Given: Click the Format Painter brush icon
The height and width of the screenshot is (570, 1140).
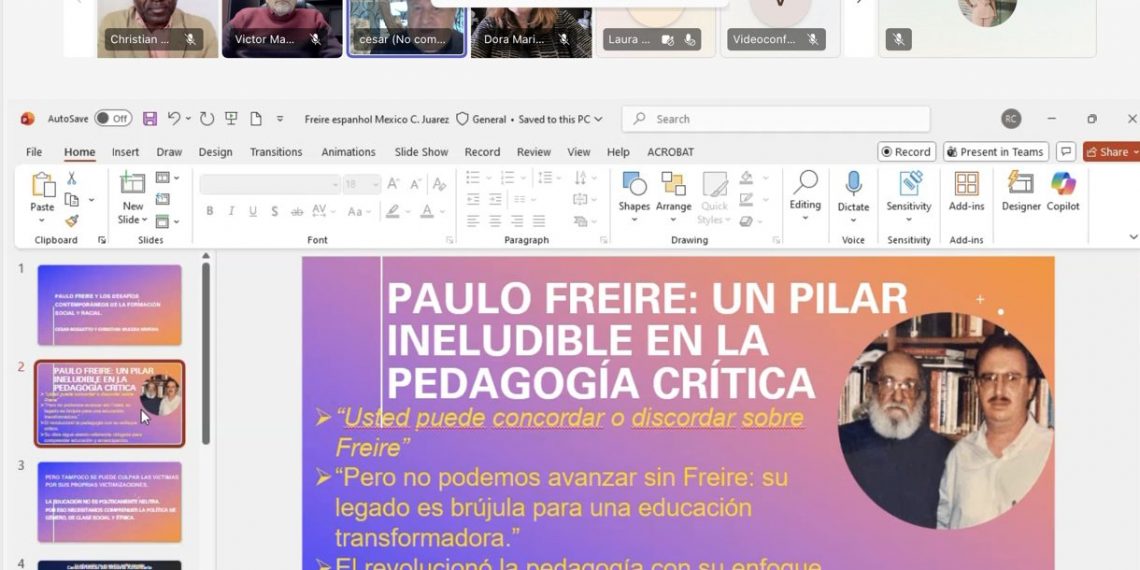Looking at the screenshot, I should coord(72,221).
